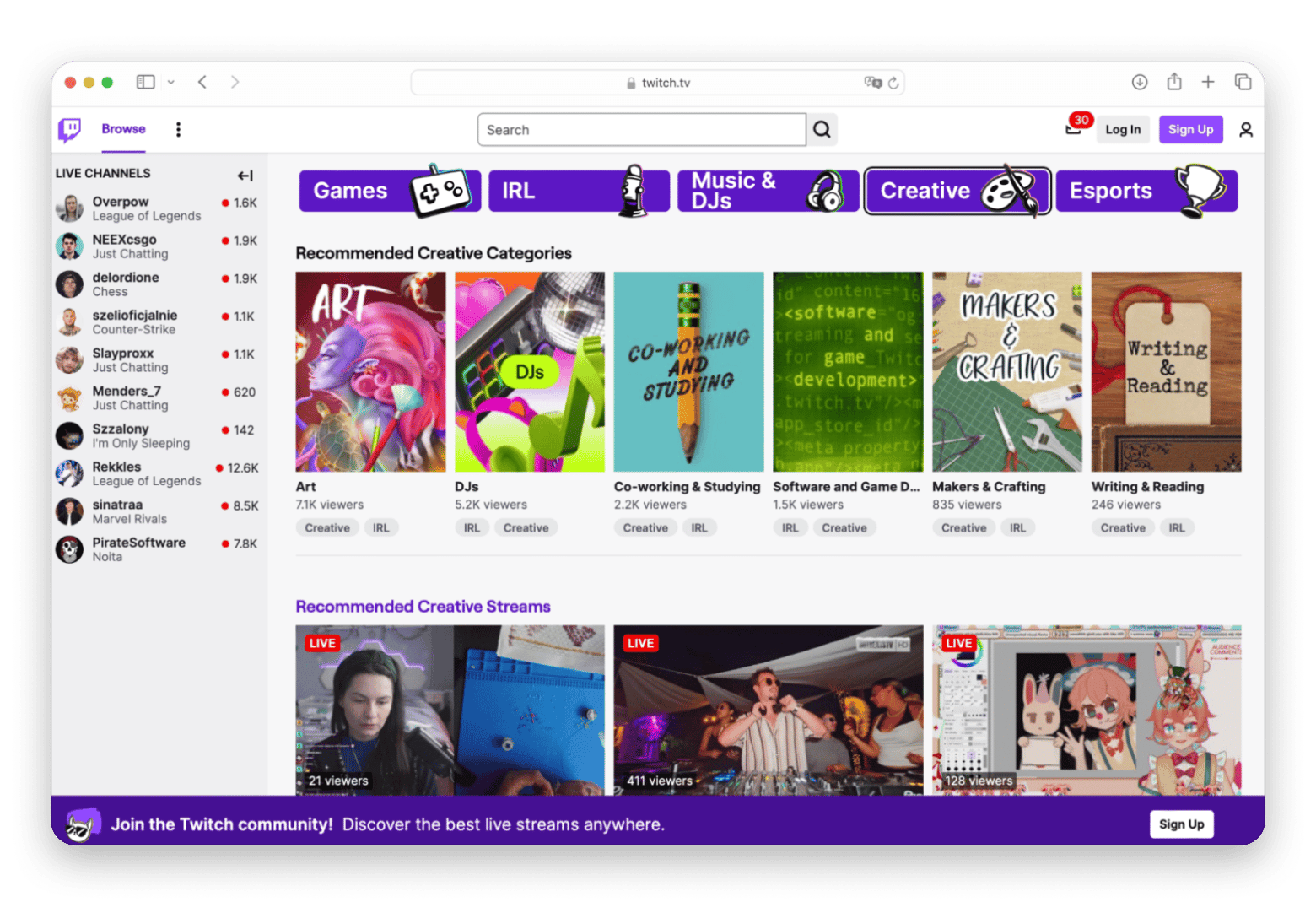Expand the sidebar dropdown chevron
This screenshot has width=1316, height=913.
point(171,82)
